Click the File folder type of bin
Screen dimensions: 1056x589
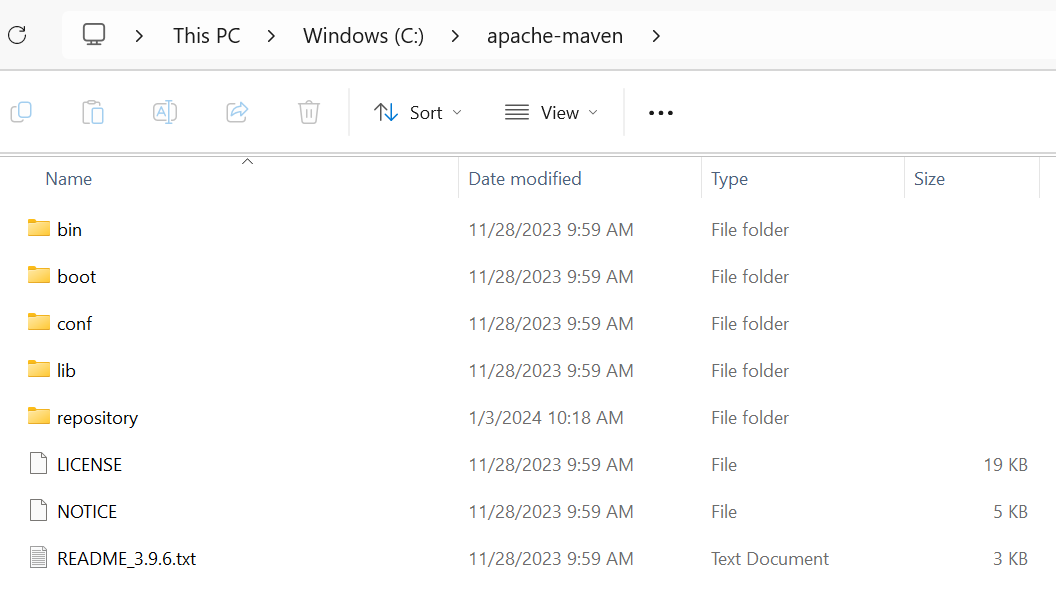point(750,230)
